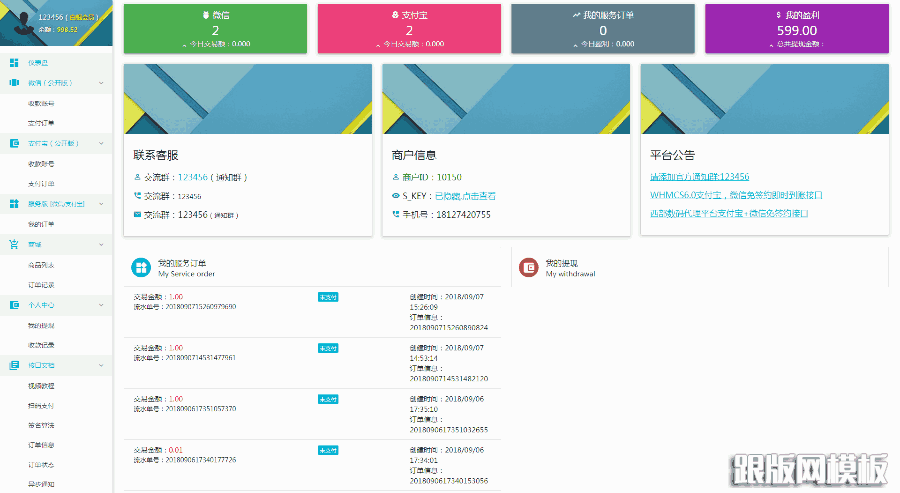This screenshot has height=493, width=900.
Task: Click the eye icon beside S_KEY
Action: tap(395, 196)
